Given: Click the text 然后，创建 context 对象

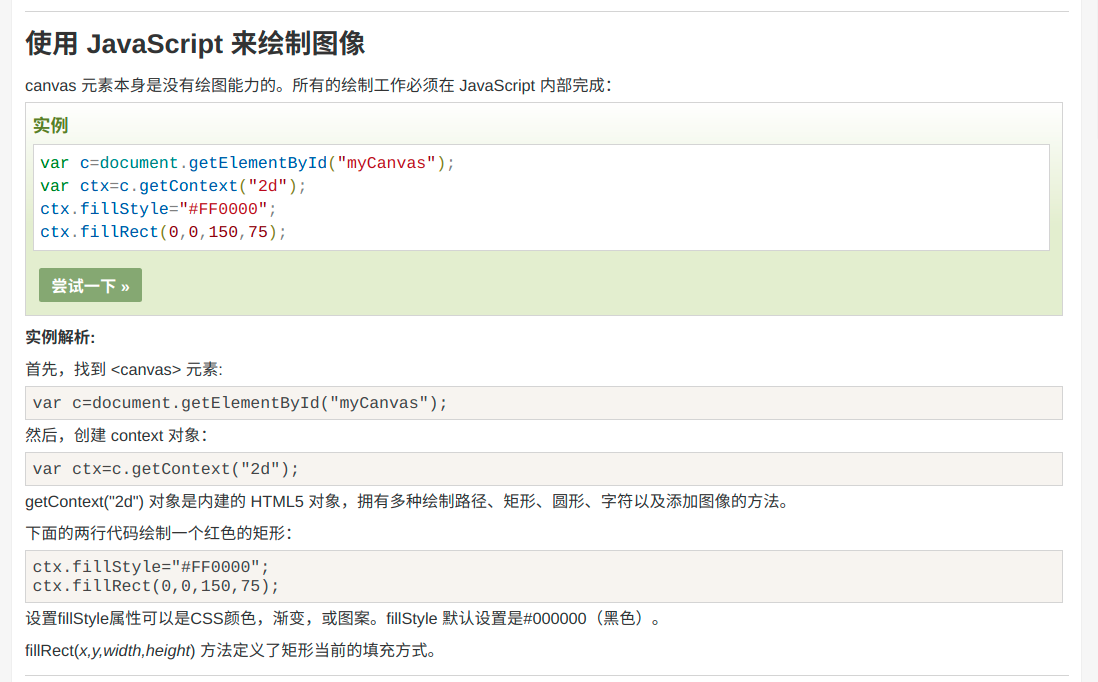Looking at the screenshot, I should pos(116,435).
